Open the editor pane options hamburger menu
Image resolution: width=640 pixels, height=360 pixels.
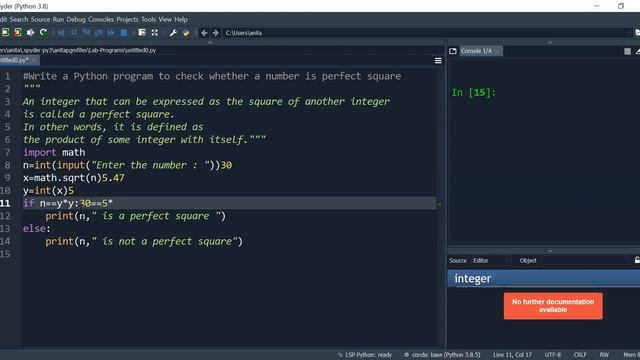(438, 61)
